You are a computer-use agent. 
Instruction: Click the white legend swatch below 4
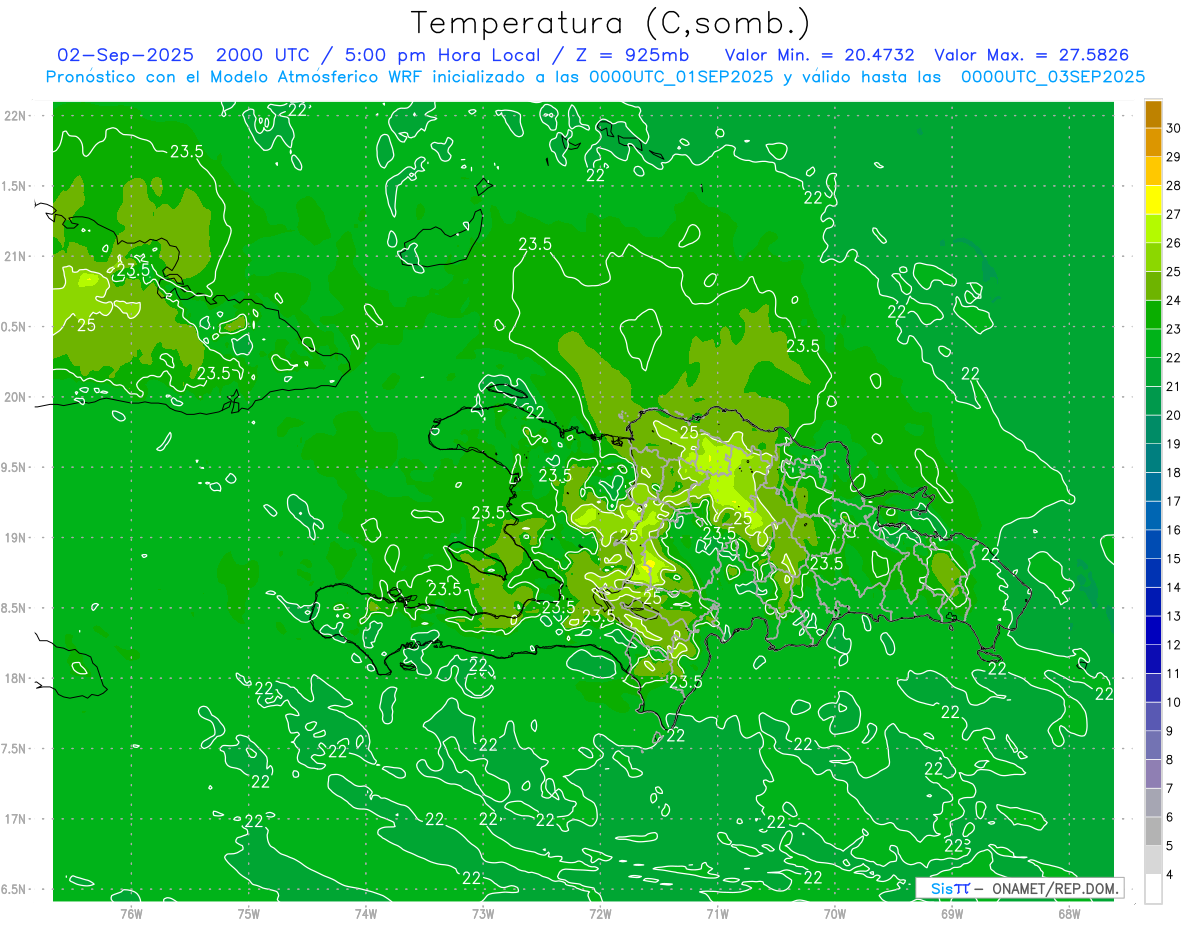[1153, 889]
